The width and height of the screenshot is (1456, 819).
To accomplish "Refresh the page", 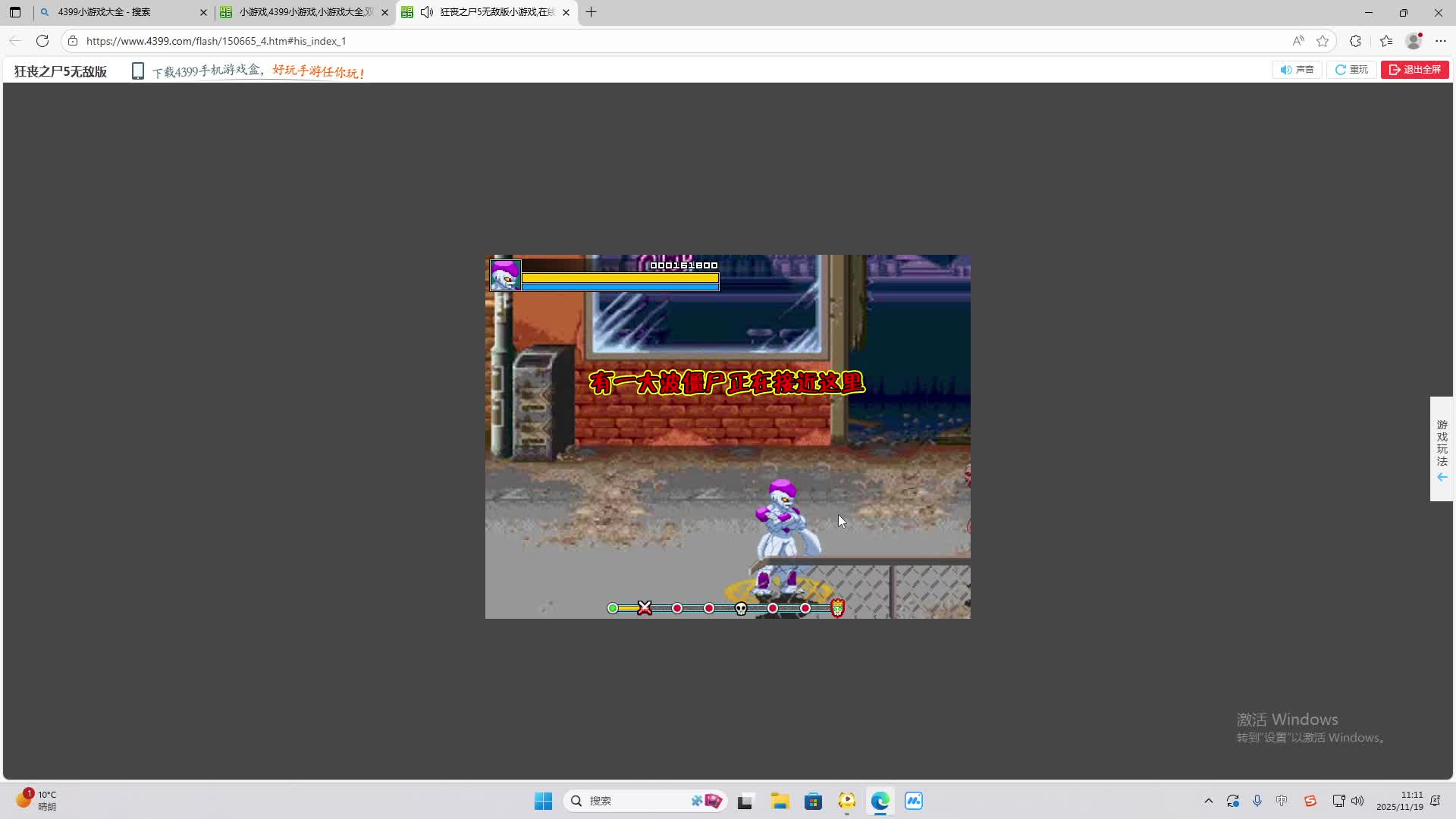I will pyautogui.click(x=42, y=41).
